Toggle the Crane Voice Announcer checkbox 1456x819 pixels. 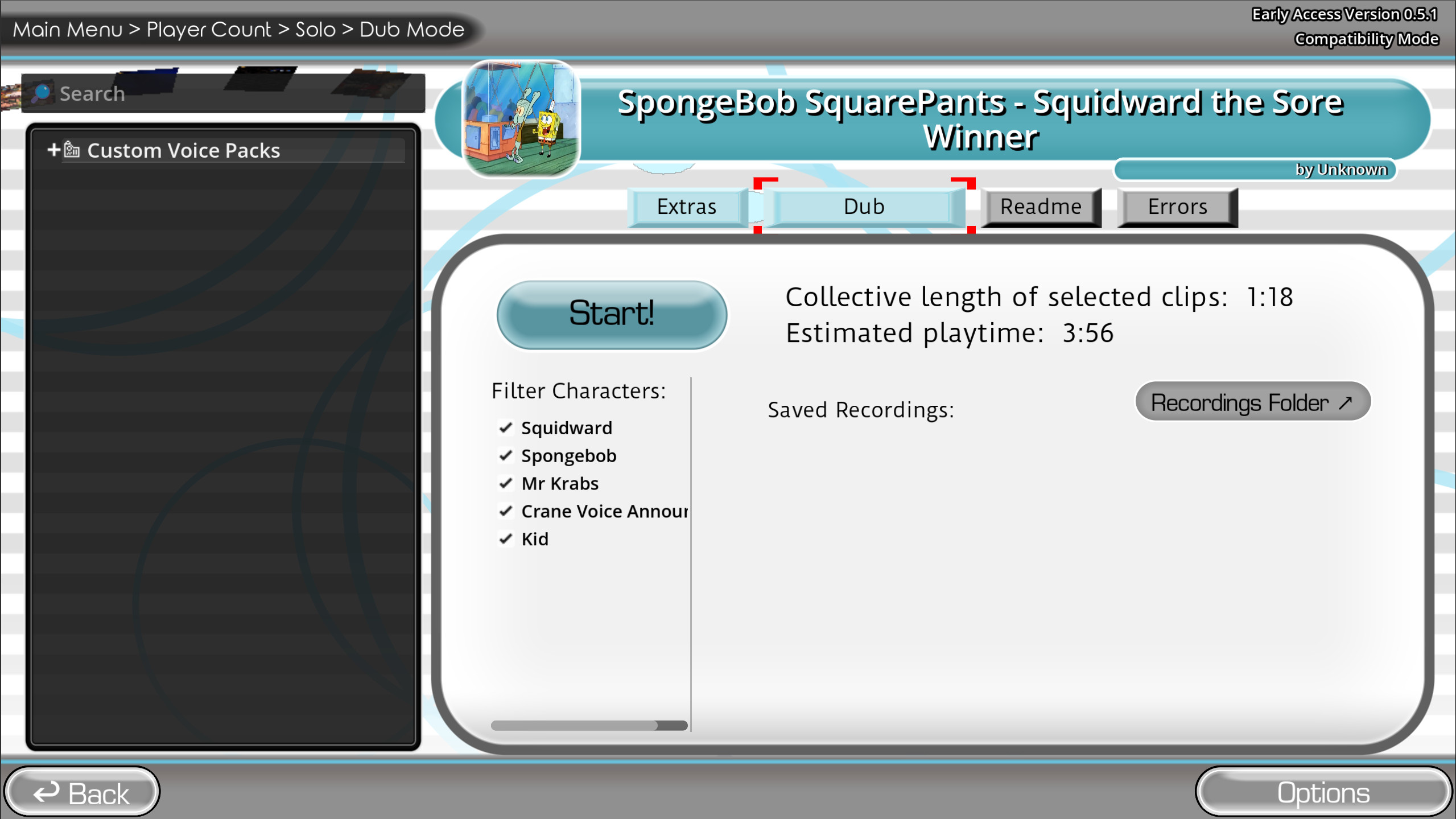505,512
